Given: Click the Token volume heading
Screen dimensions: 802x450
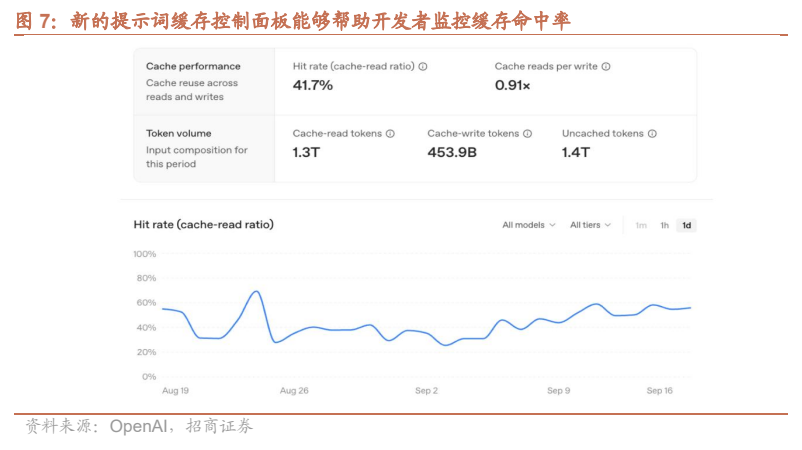Looking at the screenshot, I should click(179, 133).
